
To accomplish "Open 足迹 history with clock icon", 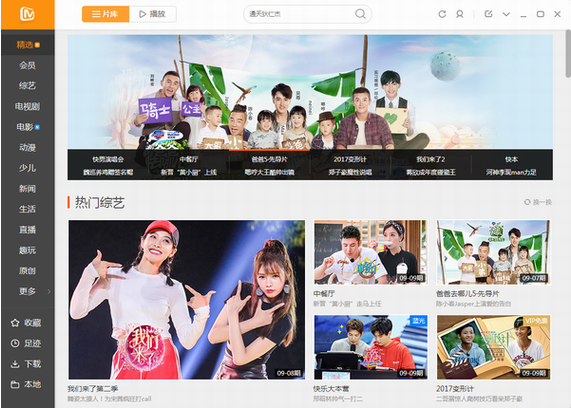I will 25,343.
